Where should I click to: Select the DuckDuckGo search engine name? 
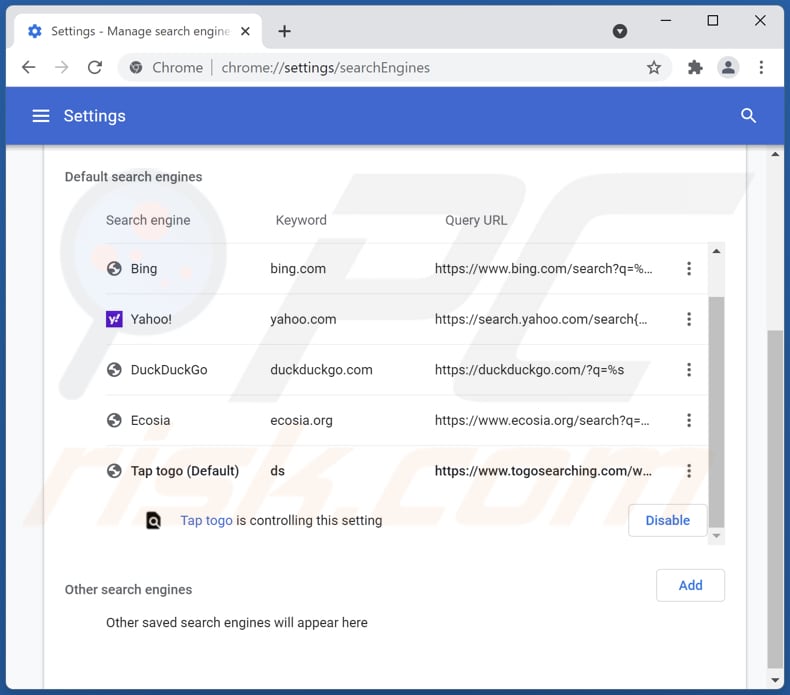(169, 369)
